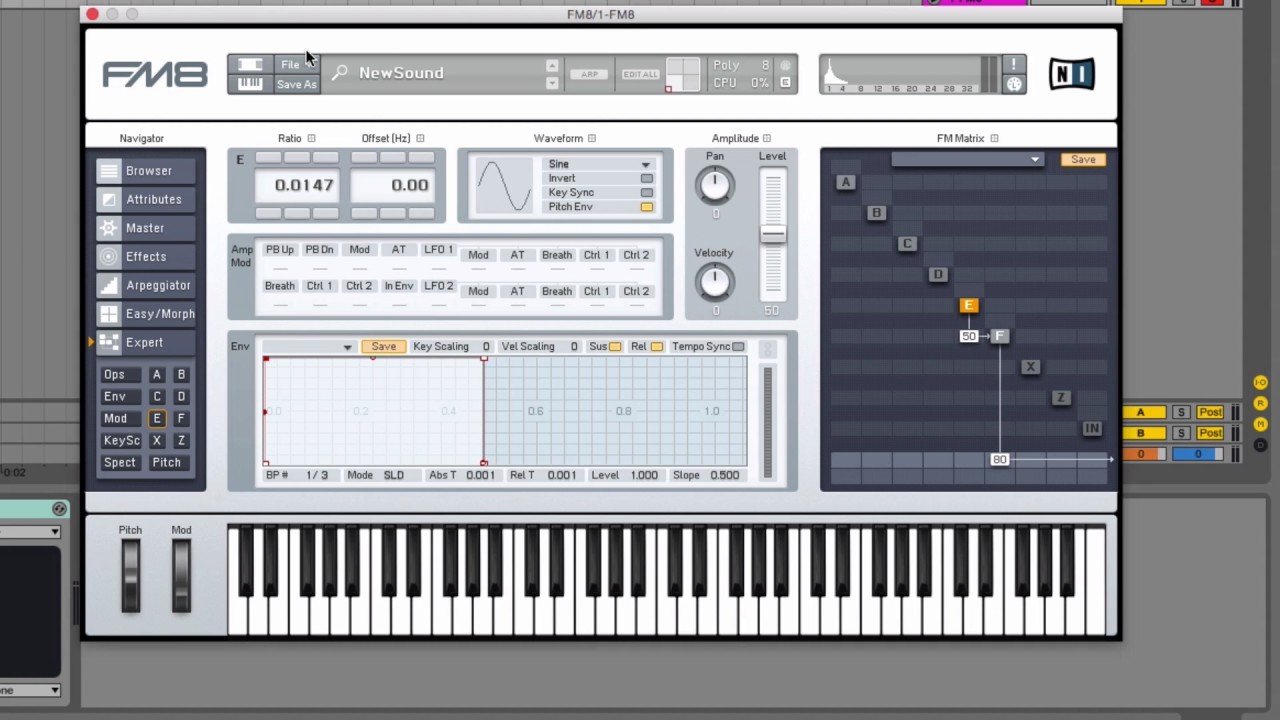Click the Native Instruments NI logo

point(1071,74)
